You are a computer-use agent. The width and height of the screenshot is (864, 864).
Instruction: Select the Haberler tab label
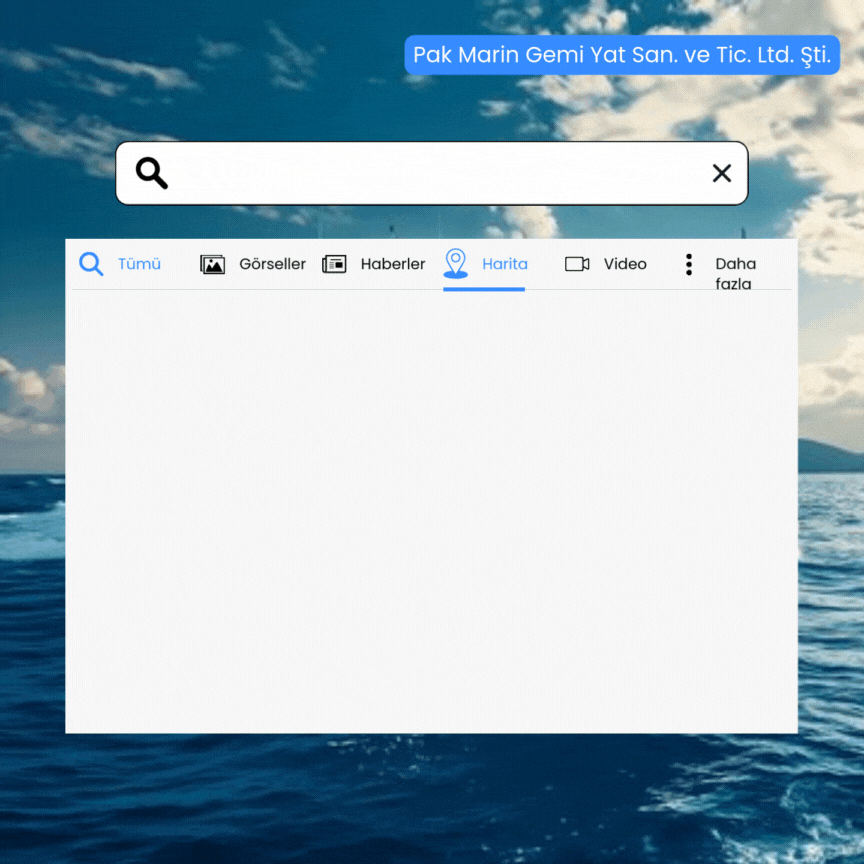[393, 264]
